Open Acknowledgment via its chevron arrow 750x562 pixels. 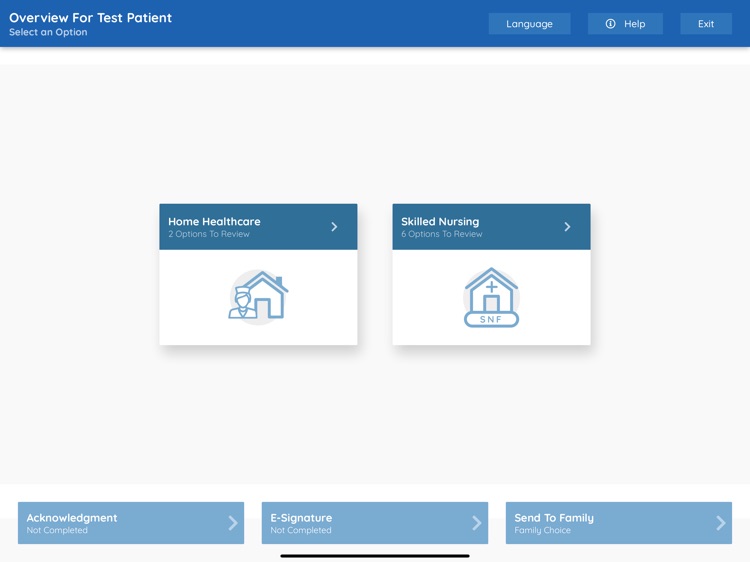click(232, 523)
